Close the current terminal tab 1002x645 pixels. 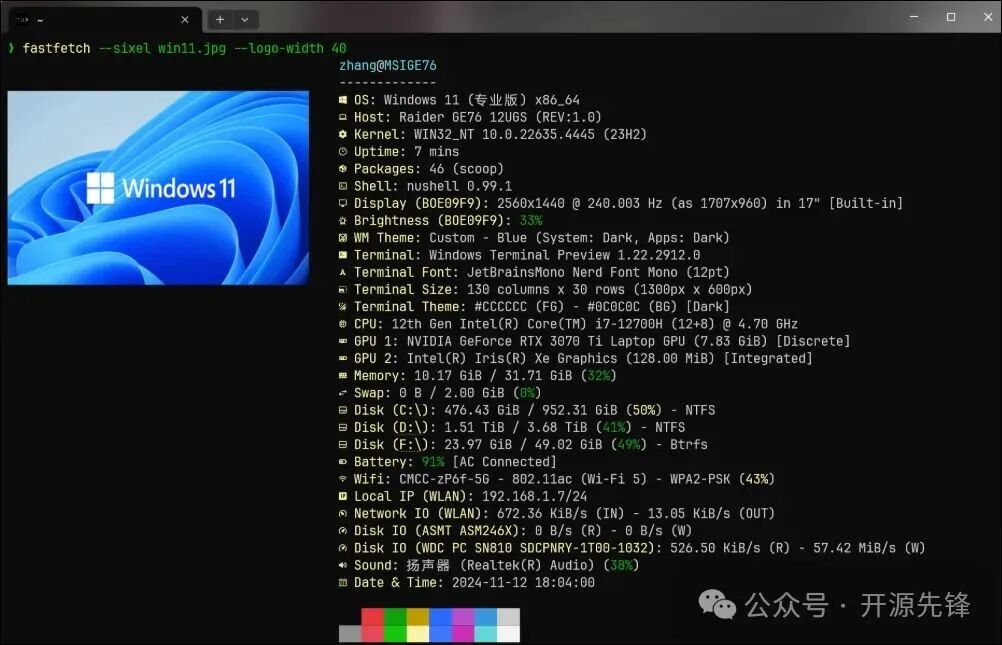[x=184, y=18]
